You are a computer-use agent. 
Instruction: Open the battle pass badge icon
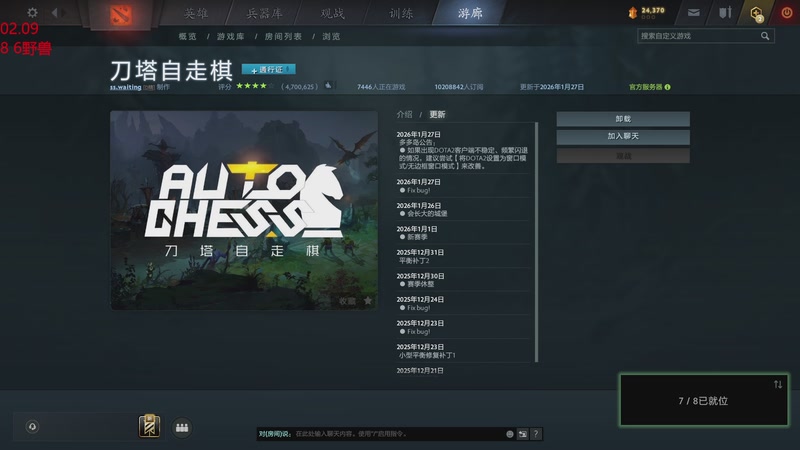149,426
